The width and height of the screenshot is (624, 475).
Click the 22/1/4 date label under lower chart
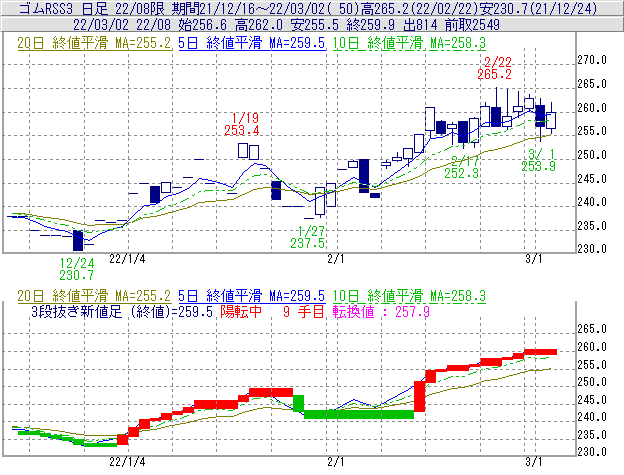(127, 462)
